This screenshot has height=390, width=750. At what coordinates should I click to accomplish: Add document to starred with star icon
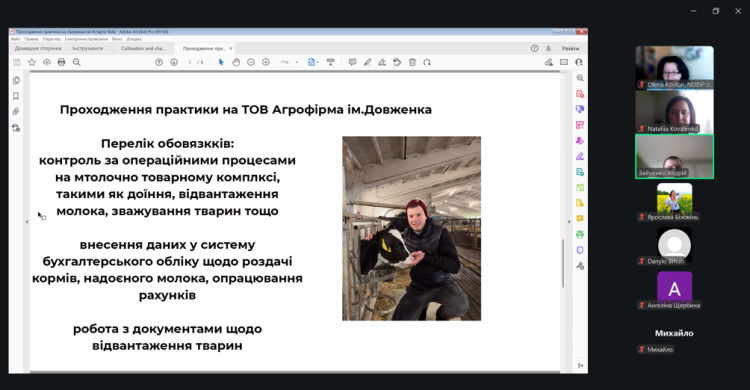(32, 62)
